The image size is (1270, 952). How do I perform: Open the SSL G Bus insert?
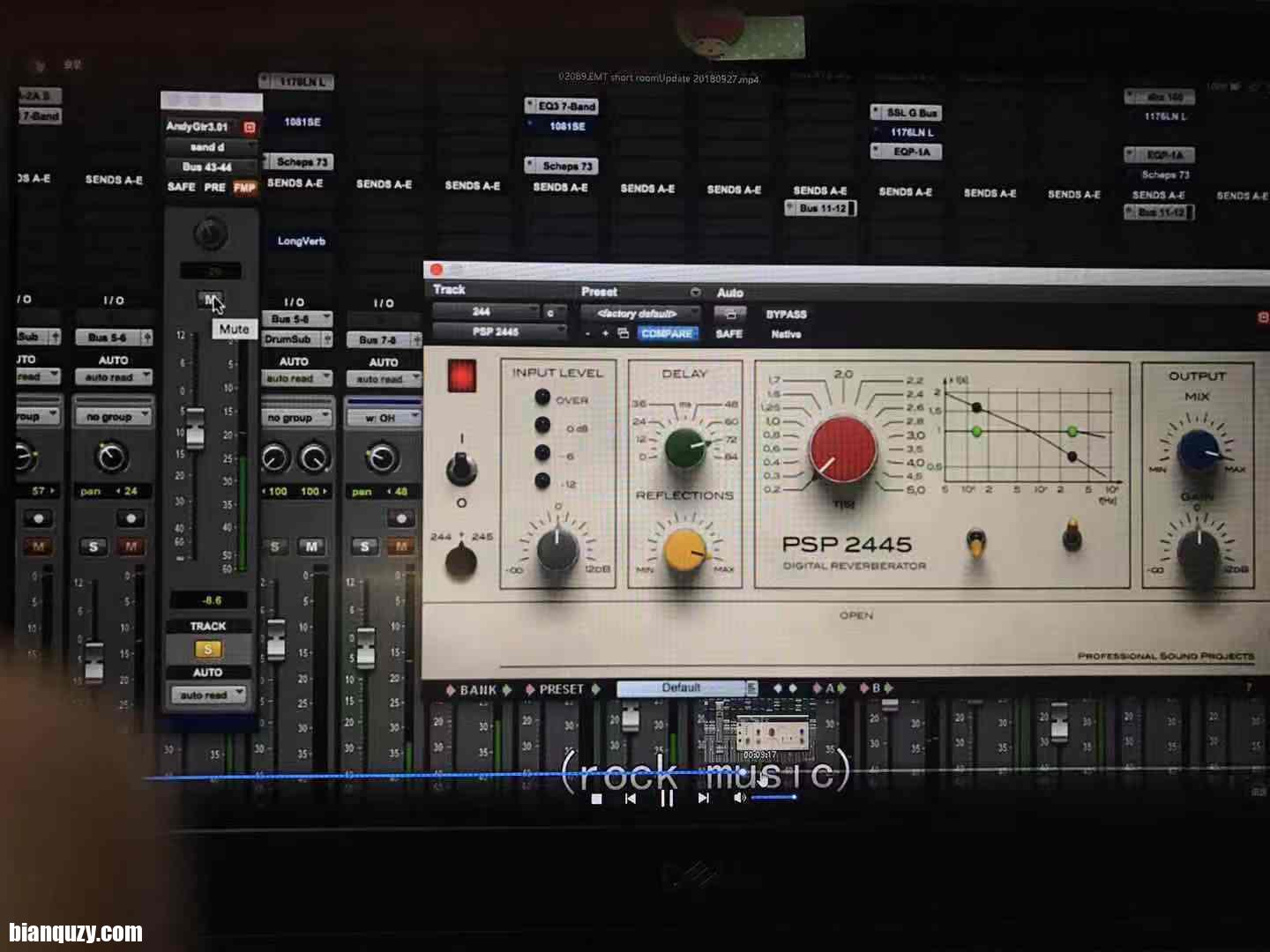[906, 113]
